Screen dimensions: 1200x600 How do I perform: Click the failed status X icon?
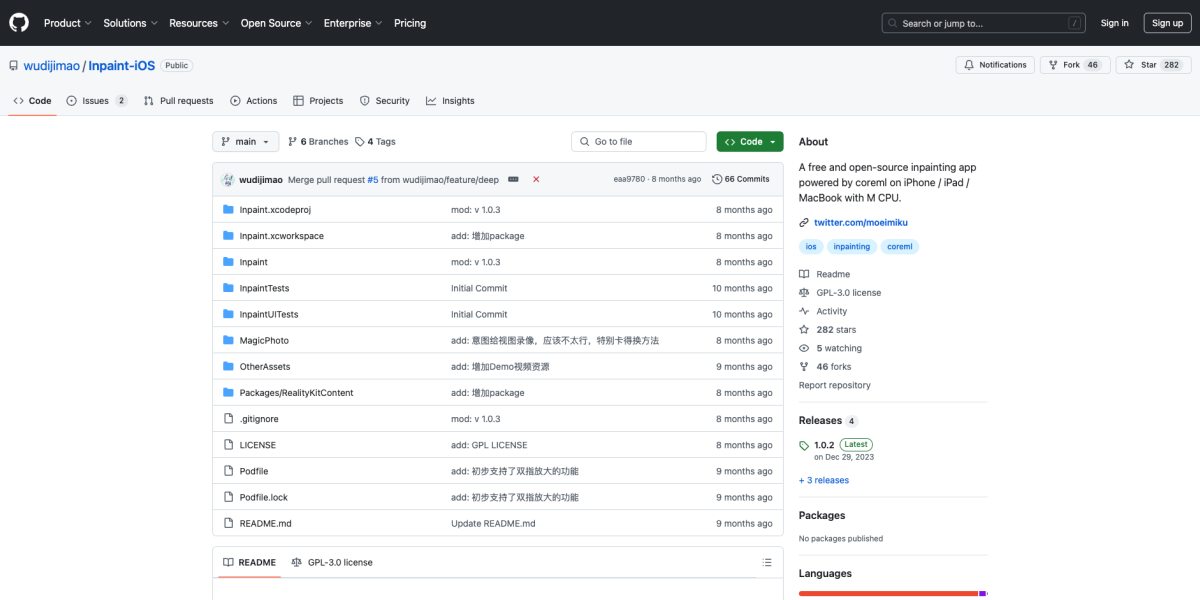pyautogui.click(x=536, y=179)
